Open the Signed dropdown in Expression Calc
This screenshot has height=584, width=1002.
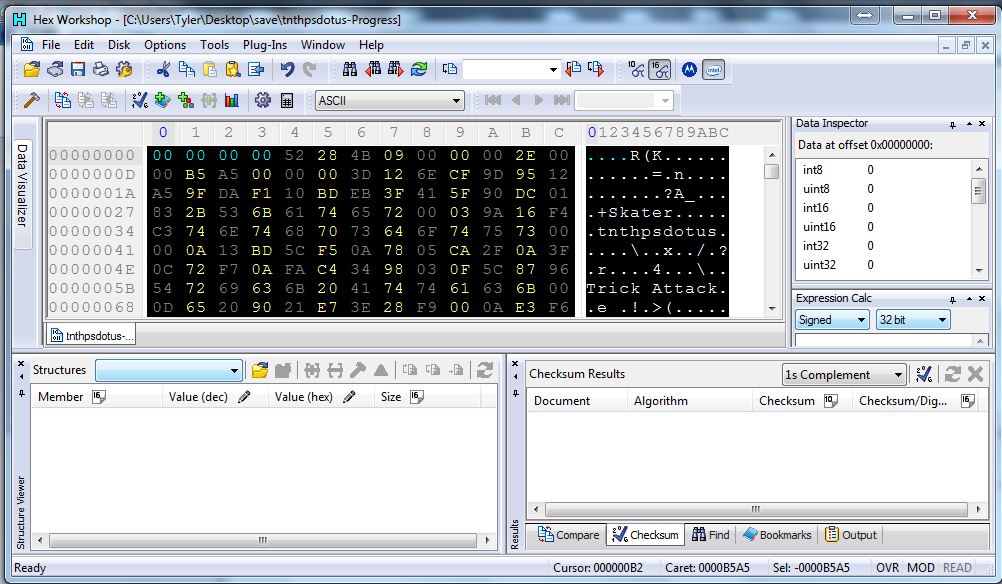pos(861,320)
